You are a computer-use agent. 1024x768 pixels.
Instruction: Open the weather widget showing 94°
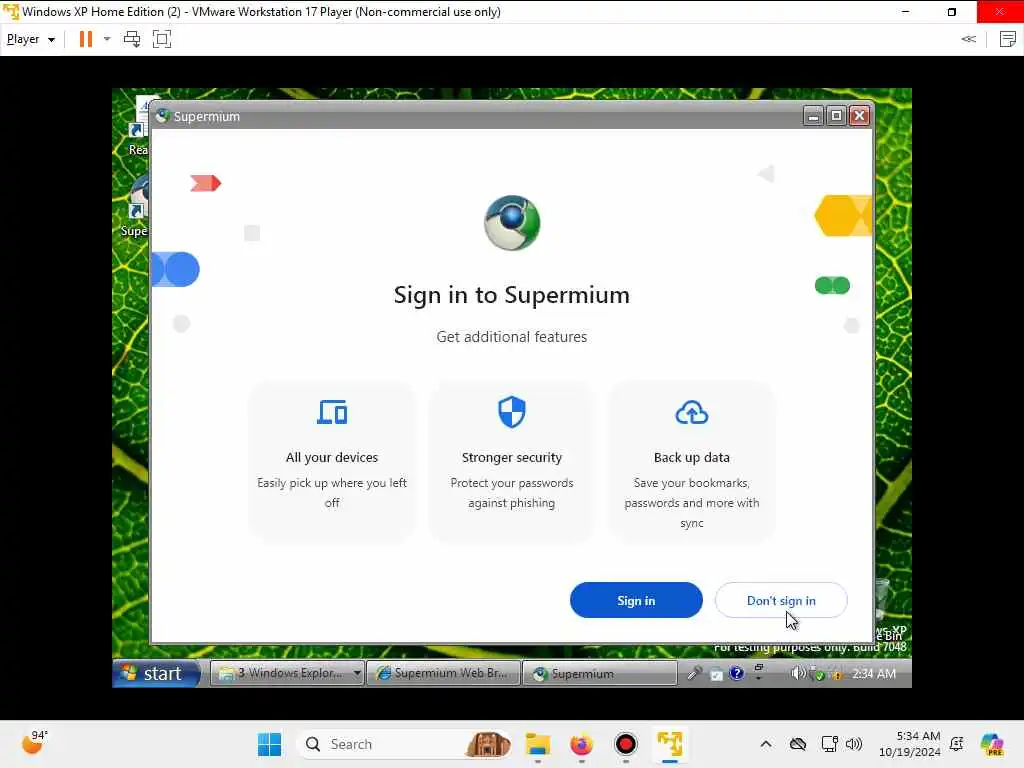point(34,743)
